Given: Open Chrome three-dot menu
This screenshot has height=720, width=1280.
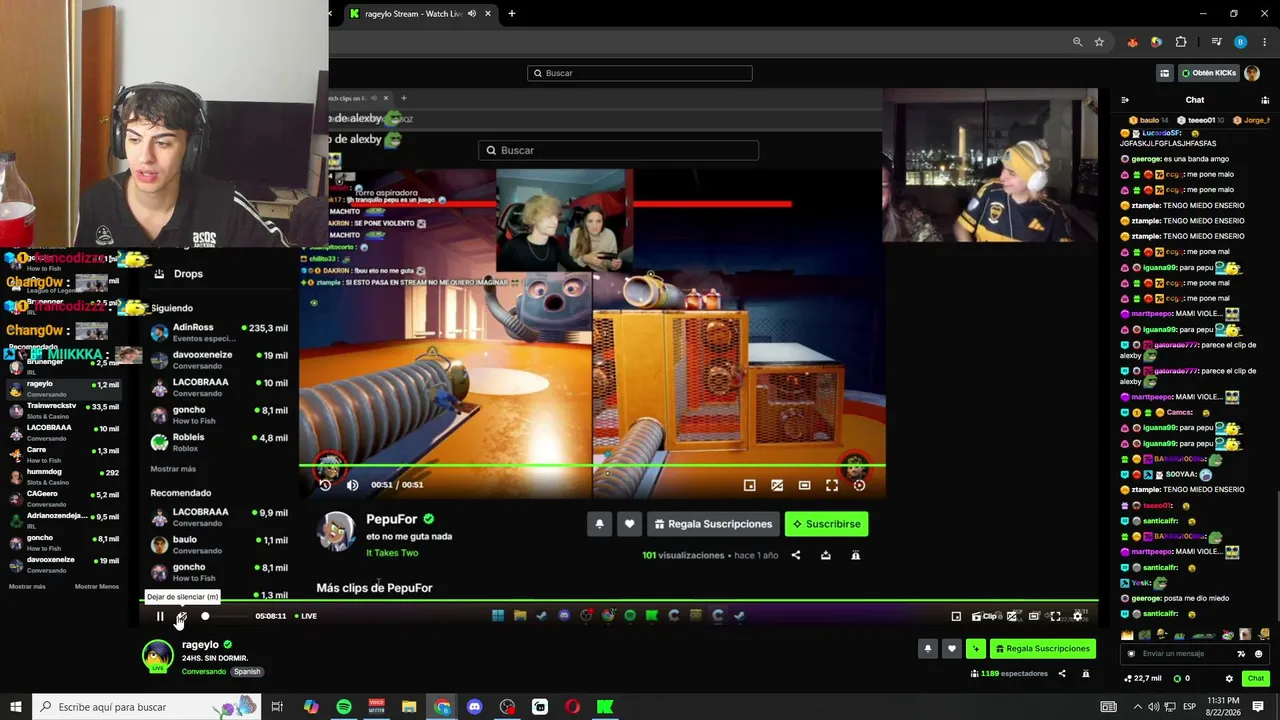Looking at the screenshot, I should click(x=1263, y=42).
